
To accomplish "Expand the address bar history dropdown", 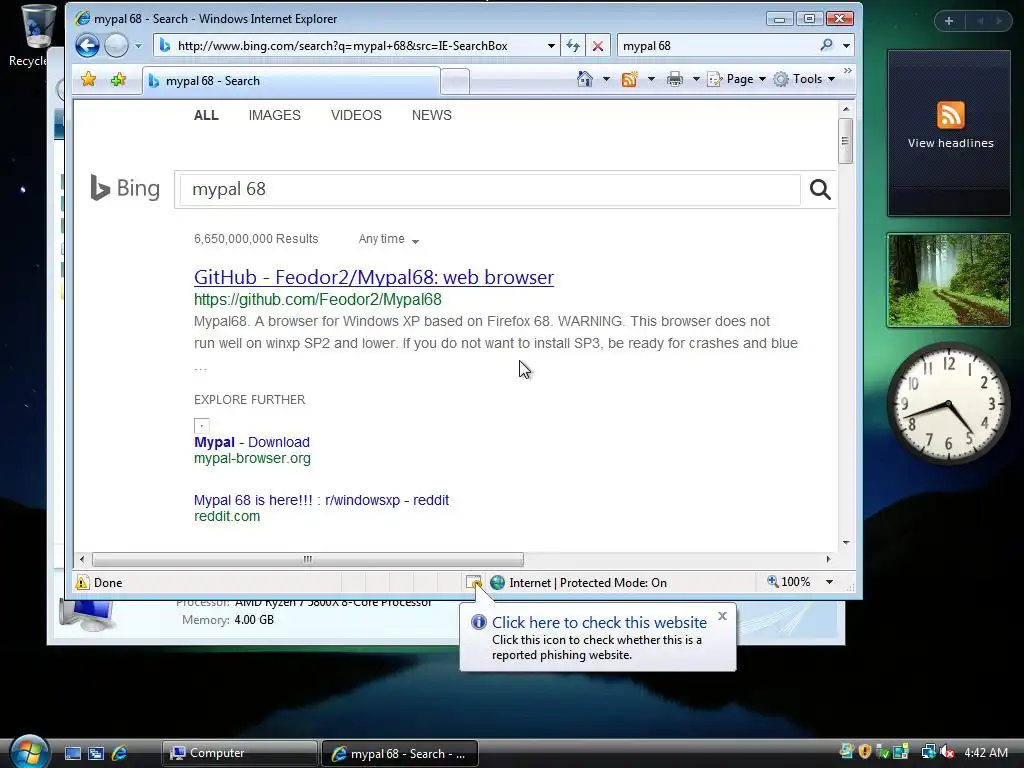I will pyautogui.click(x=551, y=46).
